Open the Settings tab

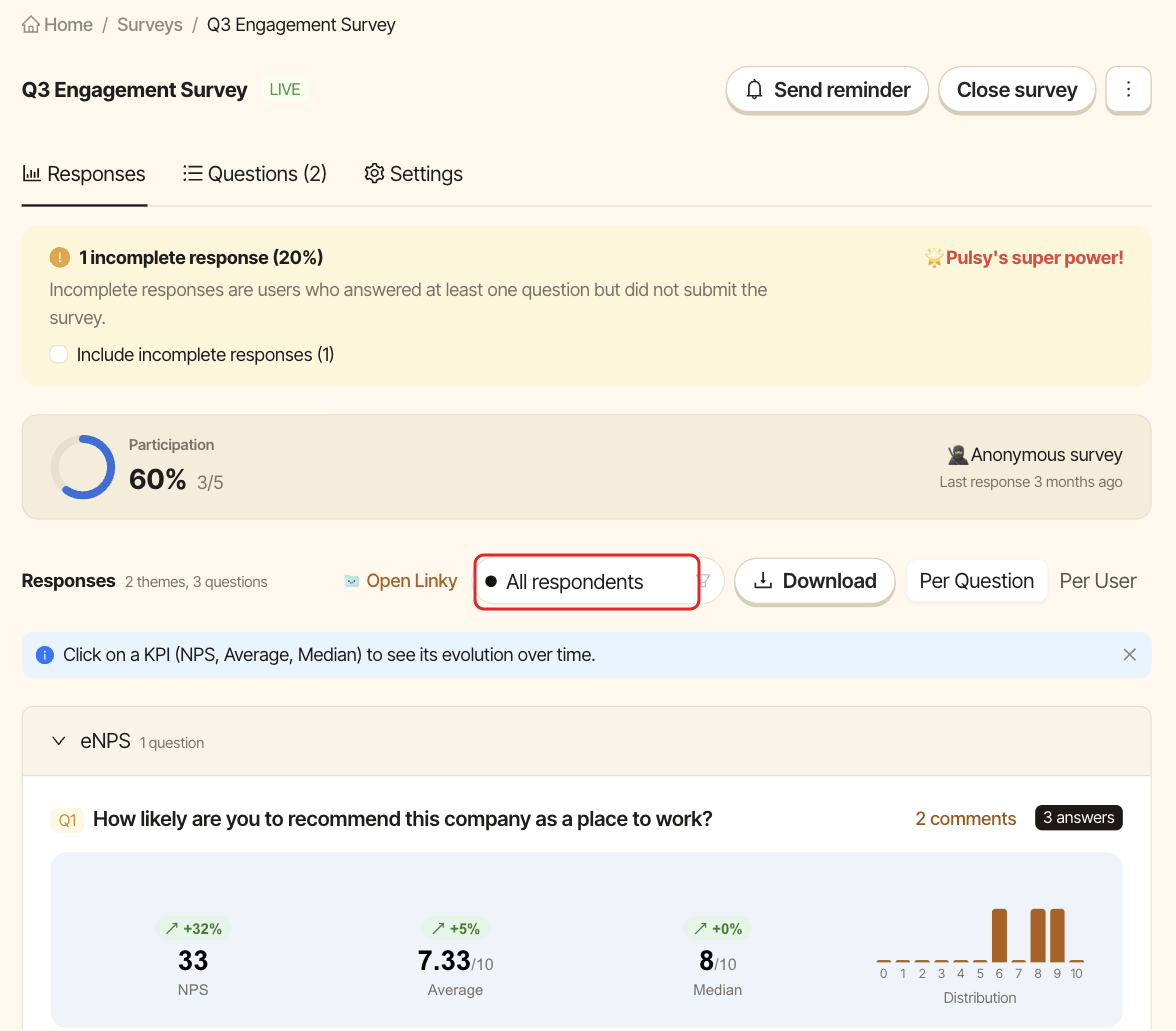413,174
